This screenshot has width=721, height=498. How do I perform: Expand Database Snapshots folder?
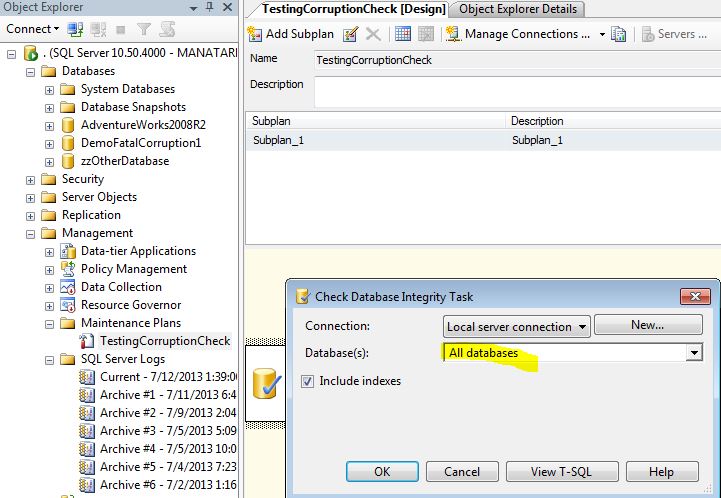click(49, 108)
